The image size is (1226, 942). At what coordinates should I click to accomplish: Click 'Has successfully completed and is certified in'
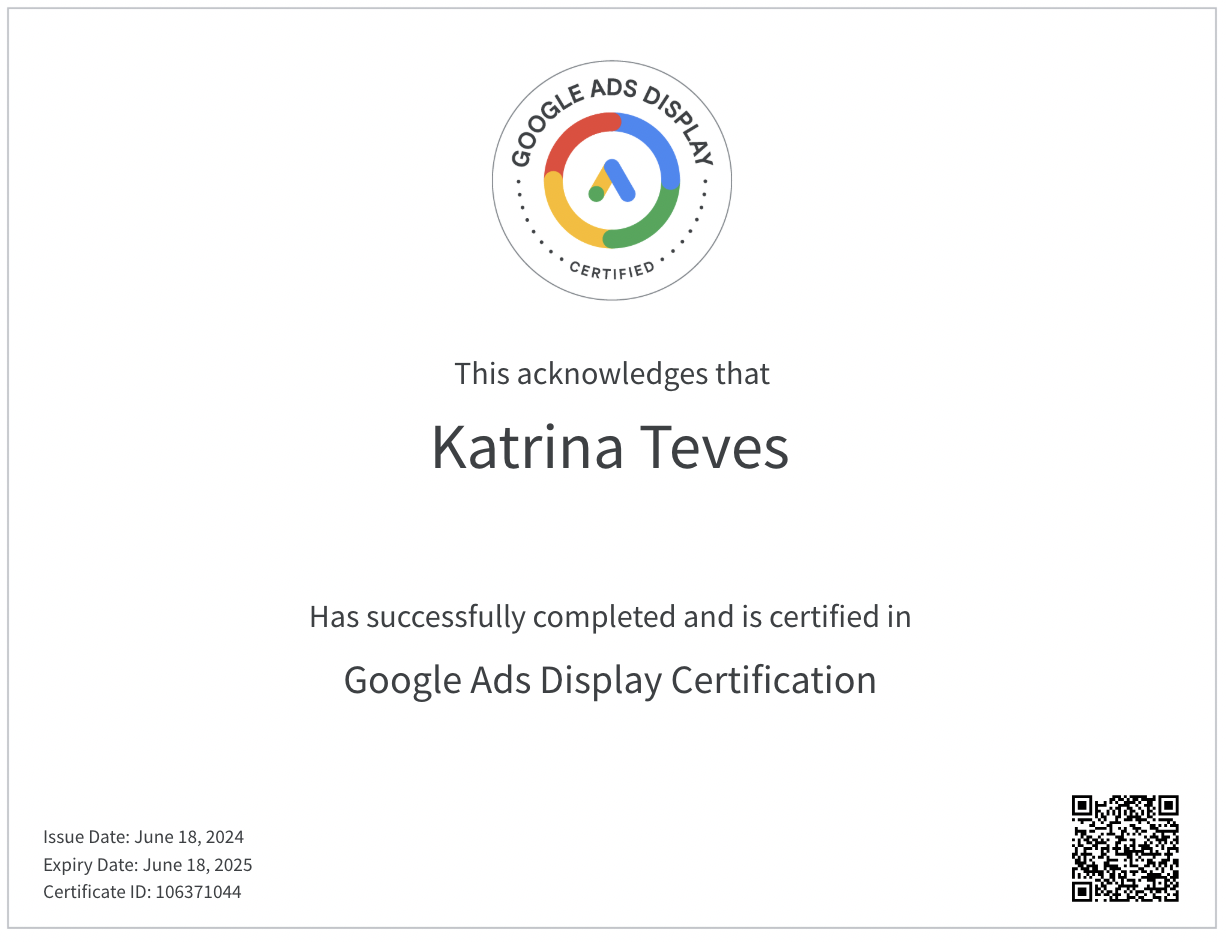(x=610, y=616)
